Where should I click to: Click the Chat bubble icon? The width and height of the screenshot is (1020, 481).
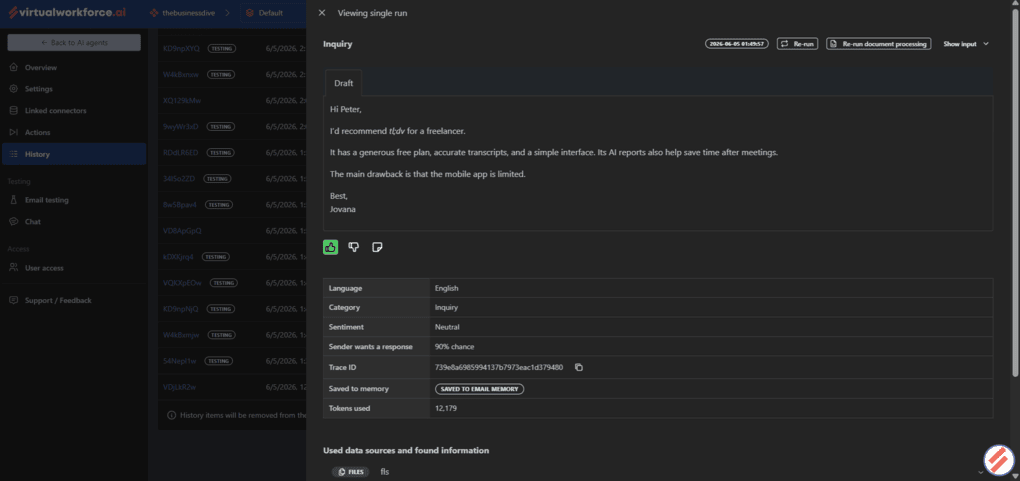tap(13, 221)
